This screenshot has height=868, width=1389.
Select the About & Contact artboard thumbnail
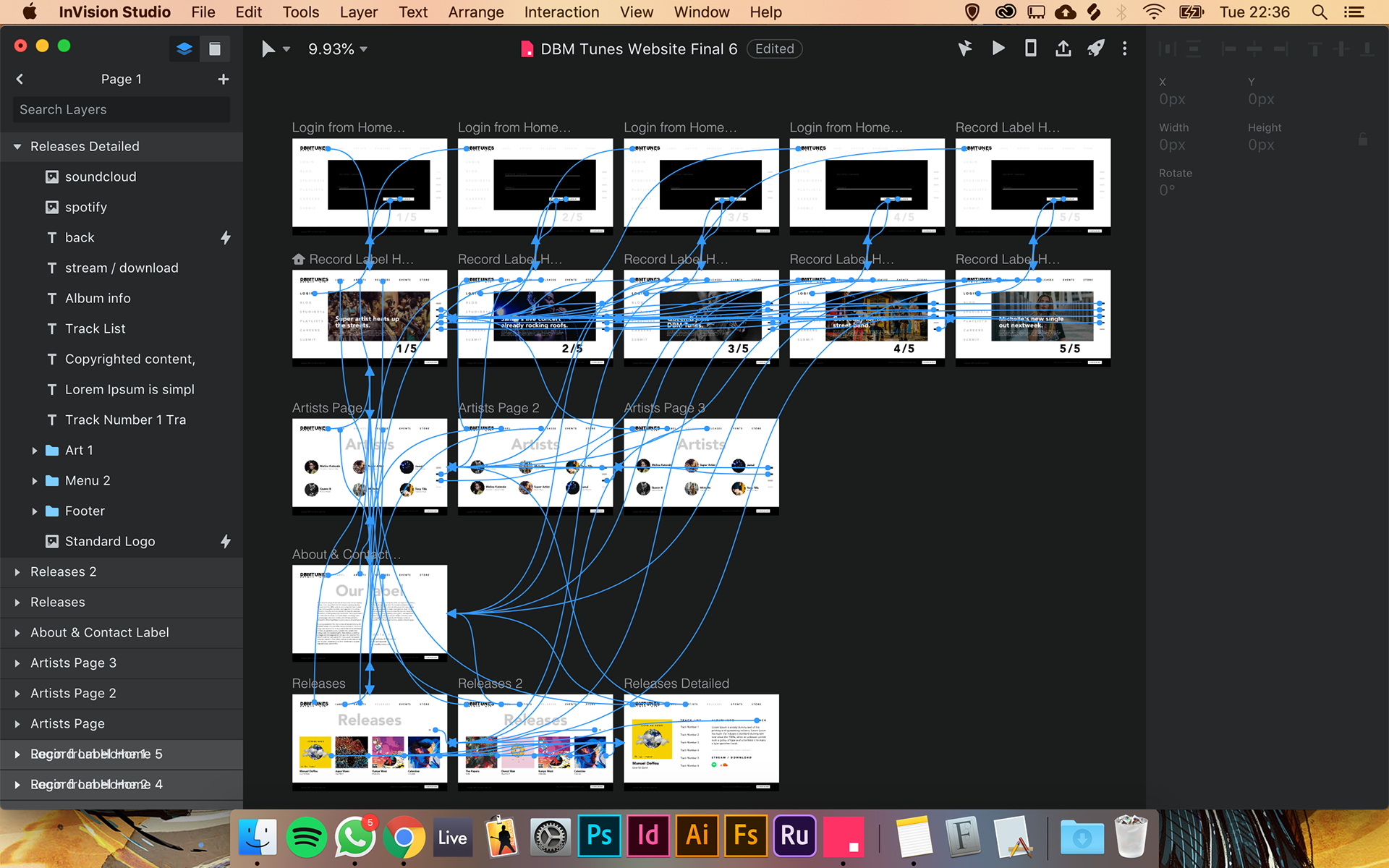click(370, 613)
